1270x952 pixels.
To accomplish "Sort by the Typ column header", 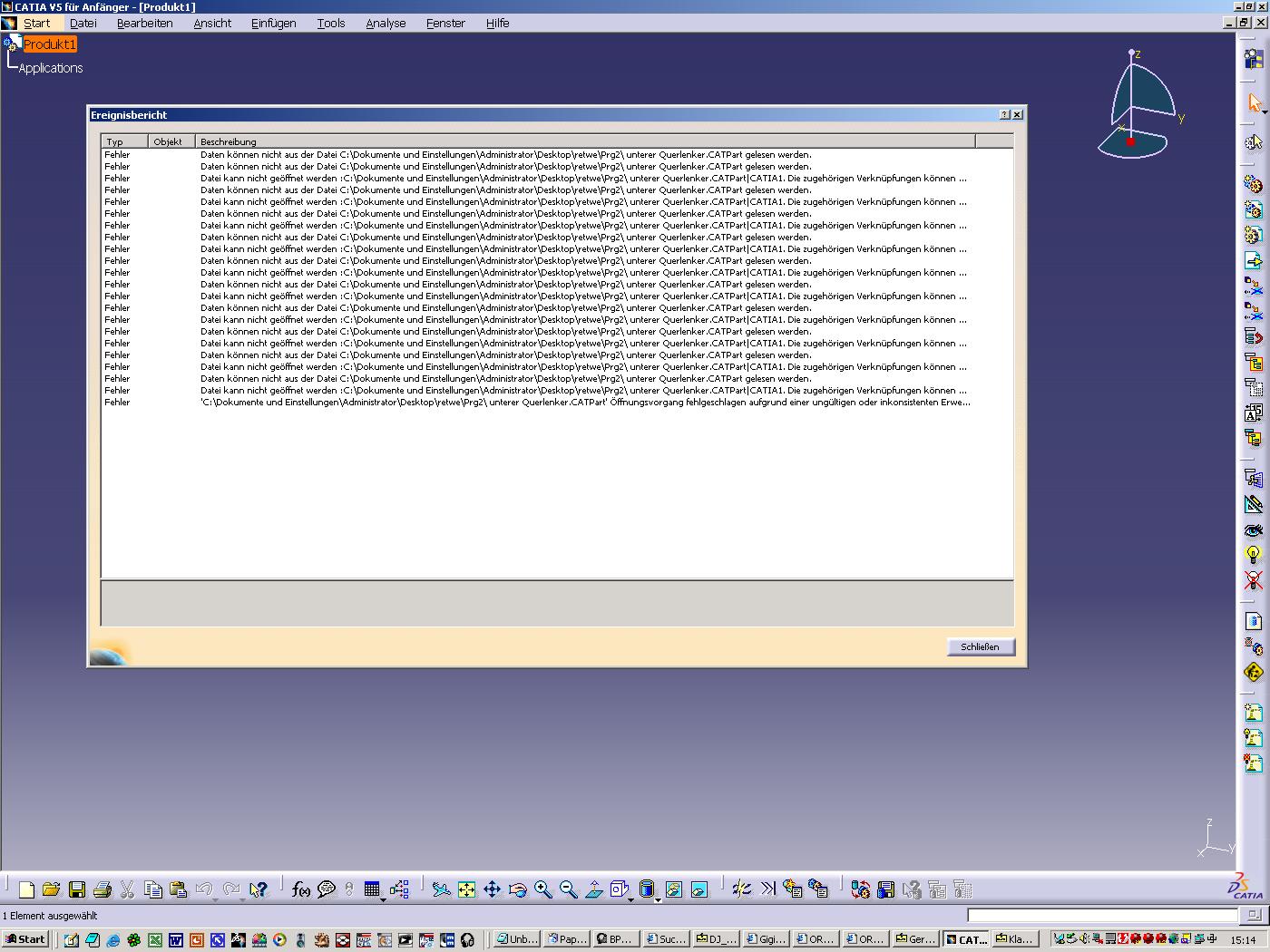I will 125,141.
